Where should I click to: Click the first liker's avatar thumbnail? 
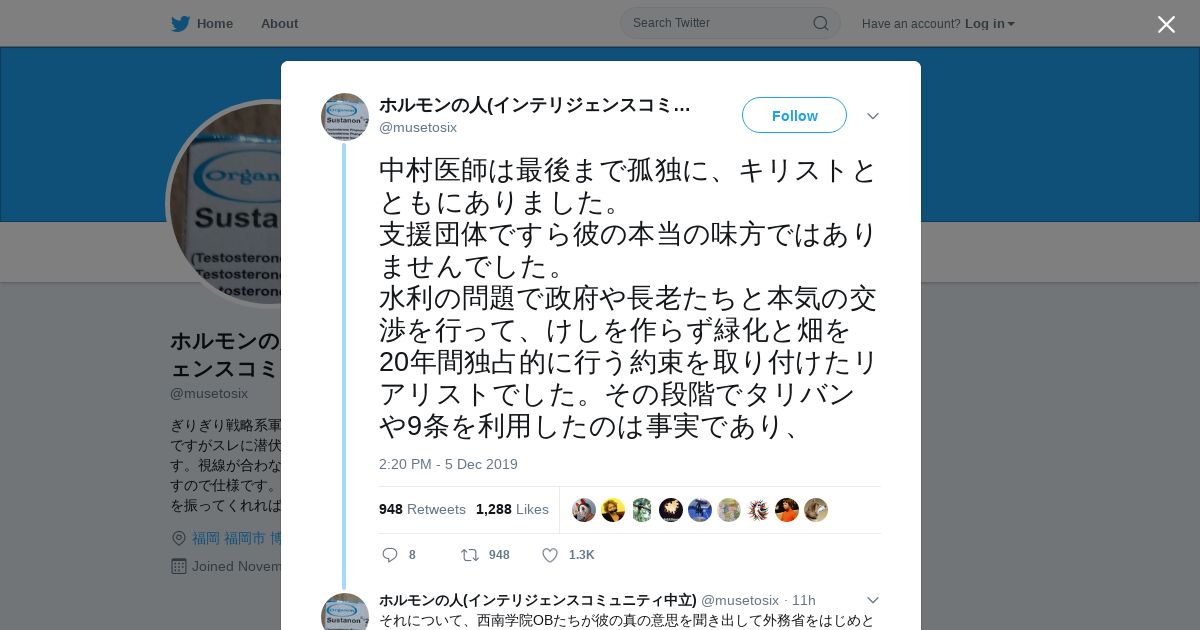(584, 510)
